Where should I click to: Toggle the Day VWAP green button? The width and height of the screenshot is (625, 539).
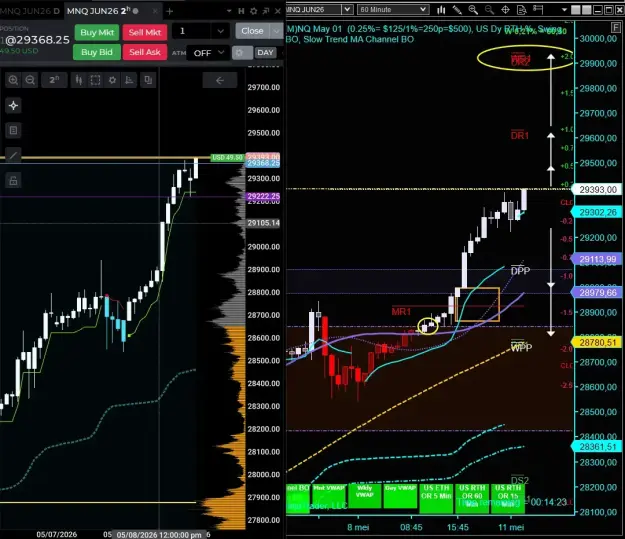point(400,496)
